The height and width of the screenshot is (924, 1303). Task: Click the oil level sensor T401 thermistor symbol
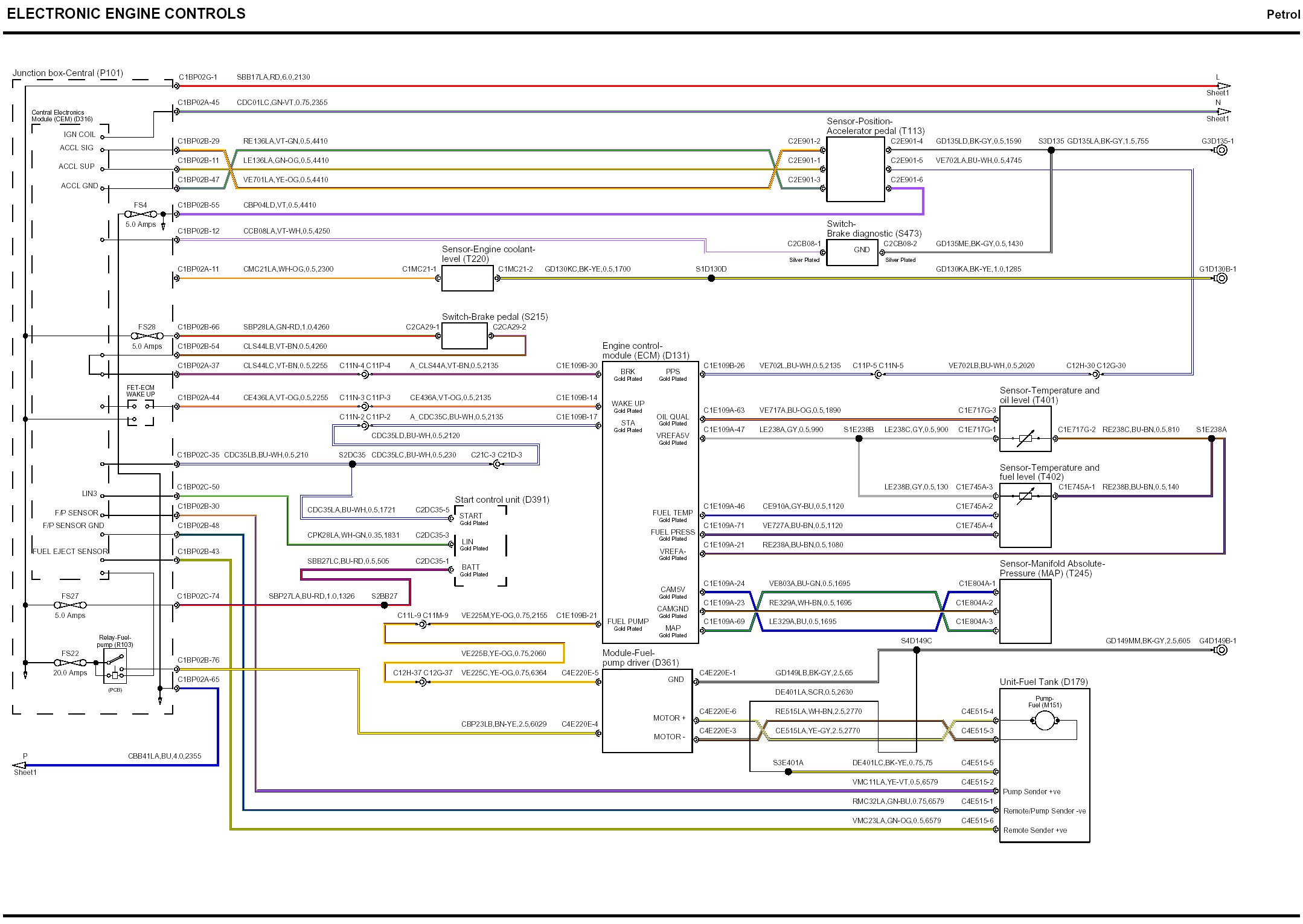[x=1025, y=439]
